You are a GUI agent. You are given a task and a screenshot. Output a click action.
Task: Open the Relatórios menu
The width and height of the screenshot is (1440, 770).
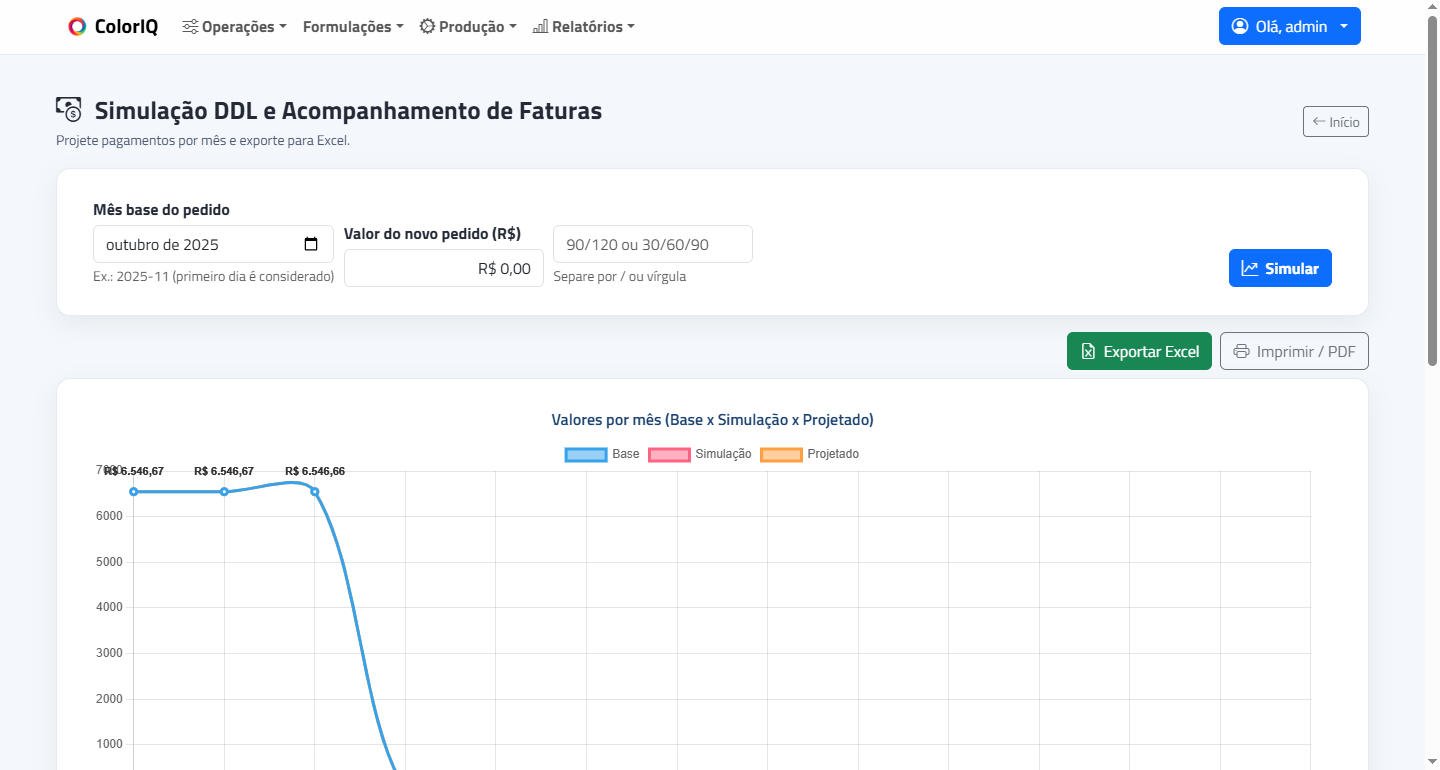tap(584, 27)
